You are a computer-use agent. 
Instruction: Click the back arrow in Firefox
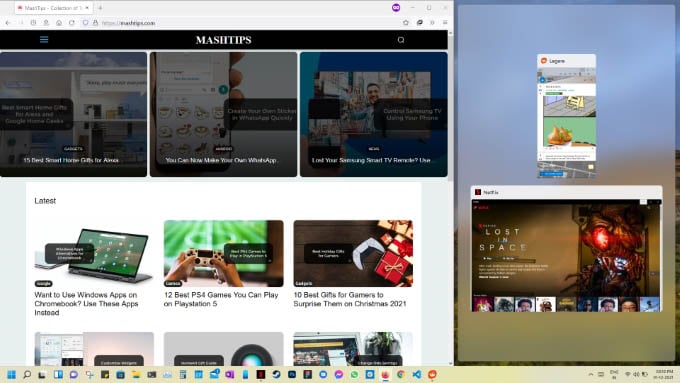click(8, 23)
